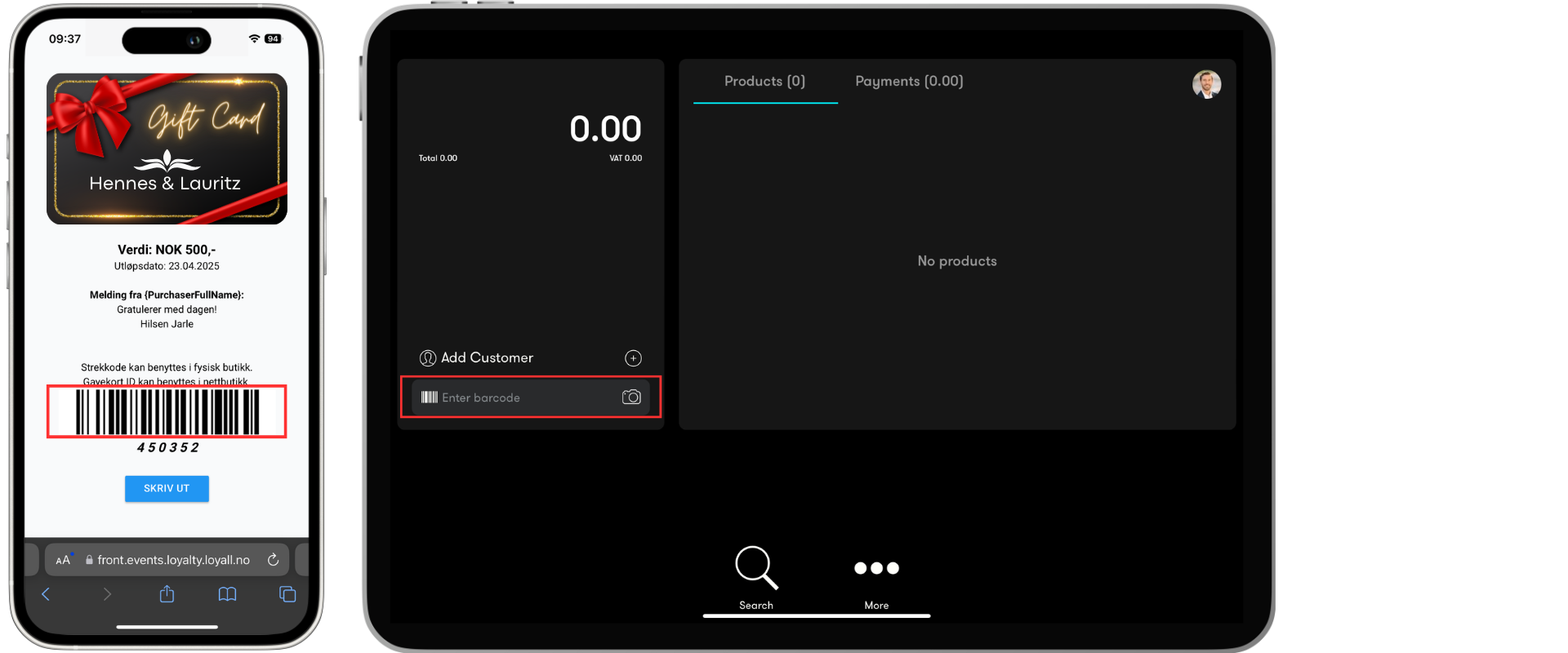Reload the page in Safari address bar
The height and width of the screenshot is (653, 1568).
coord(274,560)
